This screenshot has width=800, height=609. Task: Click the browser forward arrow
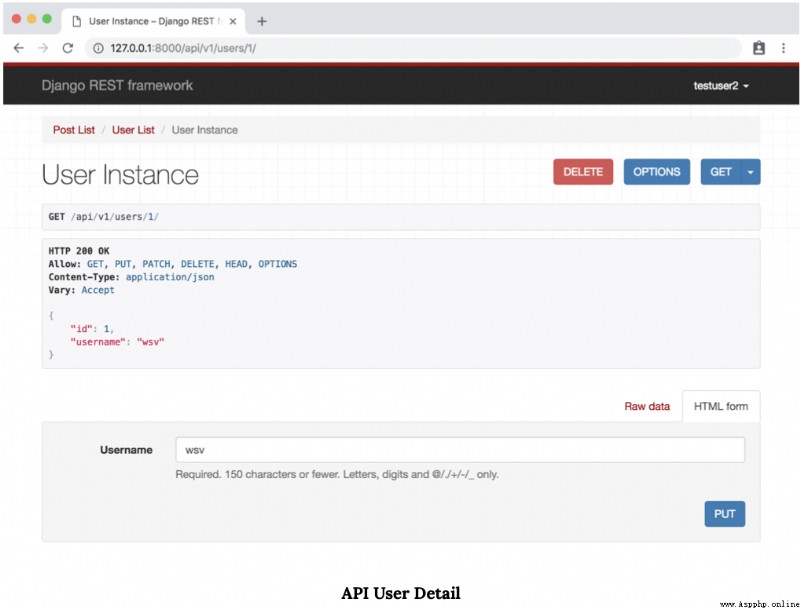[43, 48]
